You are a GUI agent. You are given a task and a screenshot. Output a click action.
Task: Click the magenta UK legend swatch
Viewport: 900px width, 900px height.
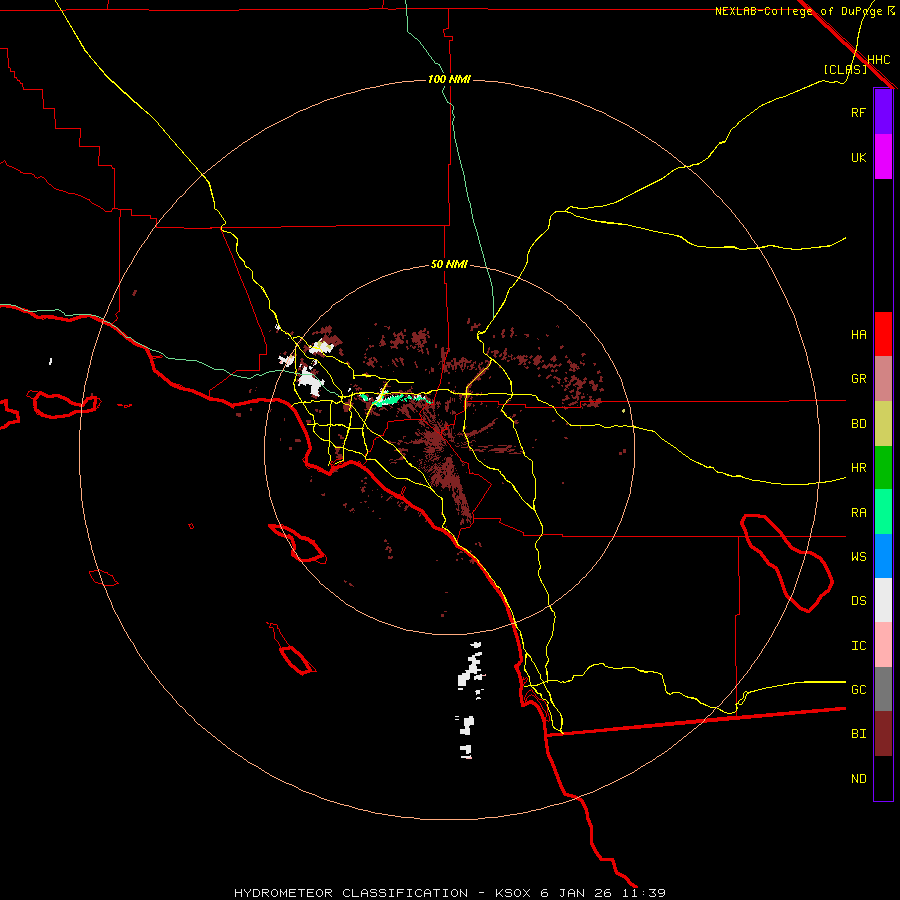[x=883, y=157]
